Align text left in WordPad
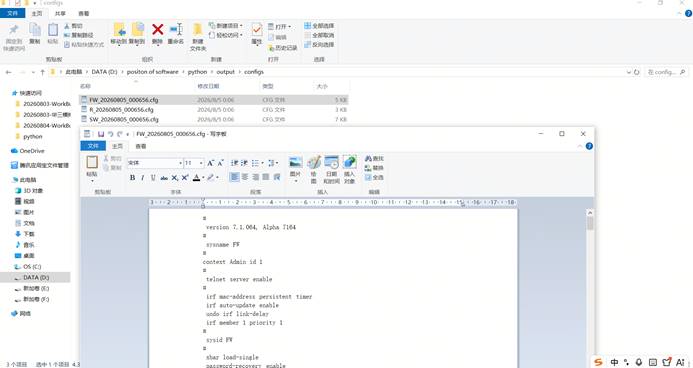This screenshot has width=693, height=368. click(234, 177)
